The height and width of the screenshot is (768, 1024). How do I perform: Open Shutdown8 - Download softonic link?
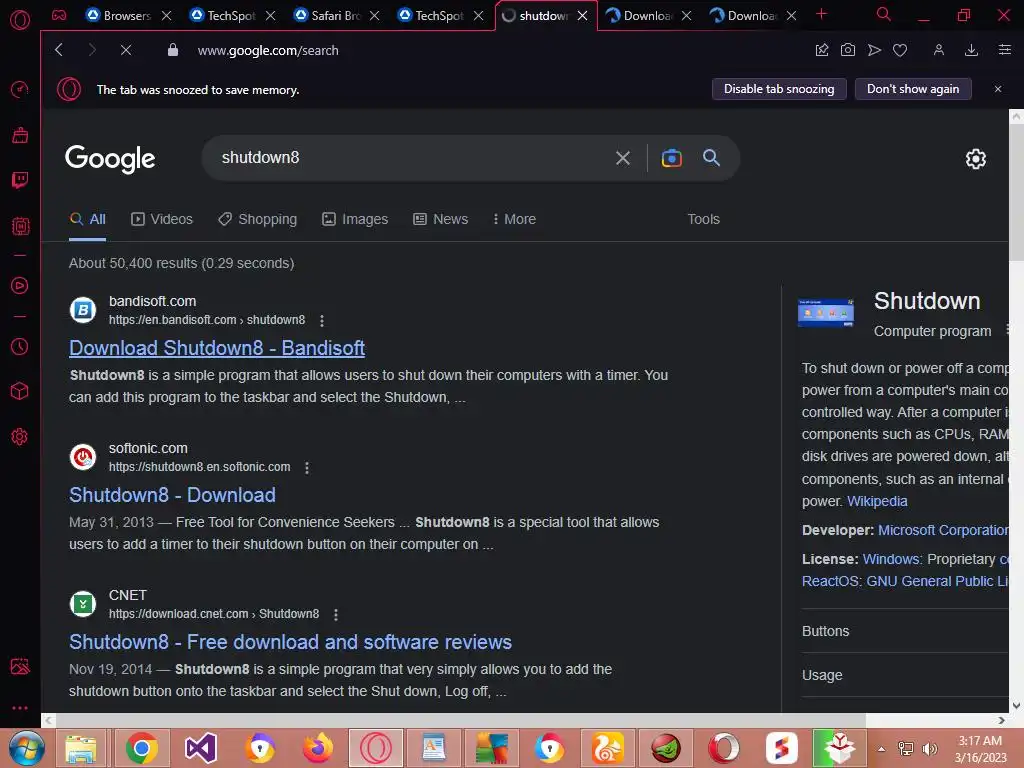coord(172,495)
